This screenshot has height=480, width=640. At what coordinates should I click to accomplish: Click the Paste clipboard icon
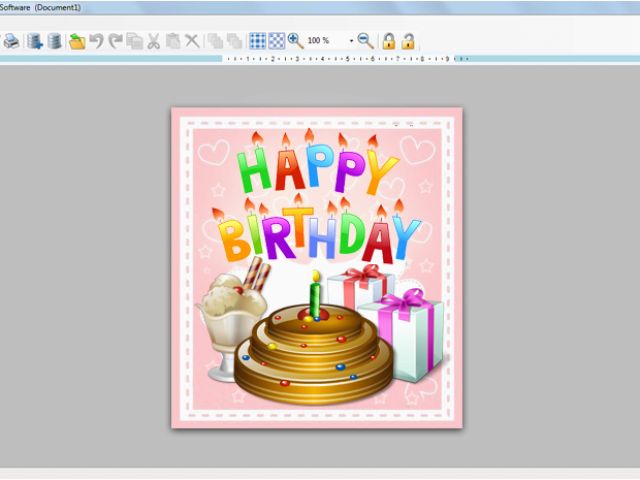(x=173, y=41)
